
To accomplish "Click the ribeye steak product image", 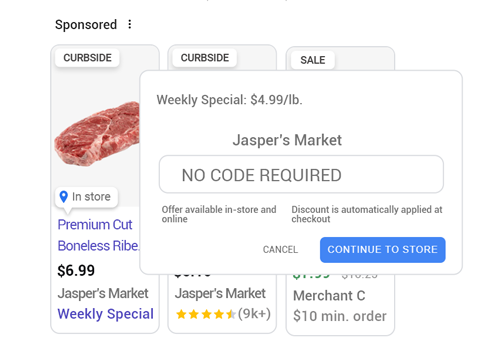I will [97, 134].
